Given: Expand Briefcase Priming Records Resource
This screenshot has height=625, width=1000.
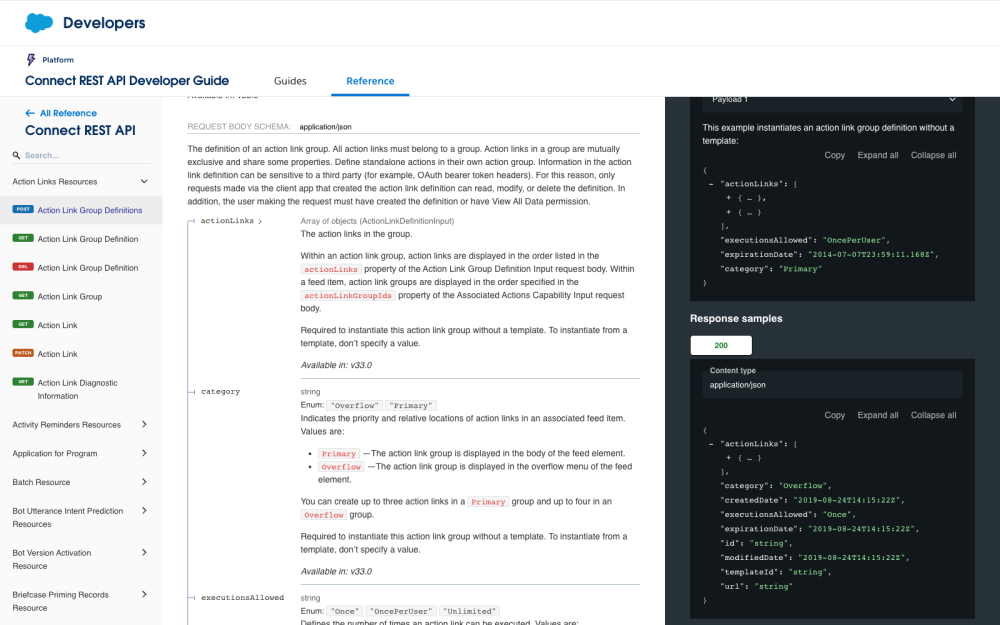Looking at the screenshot, I should coord(144,594).
